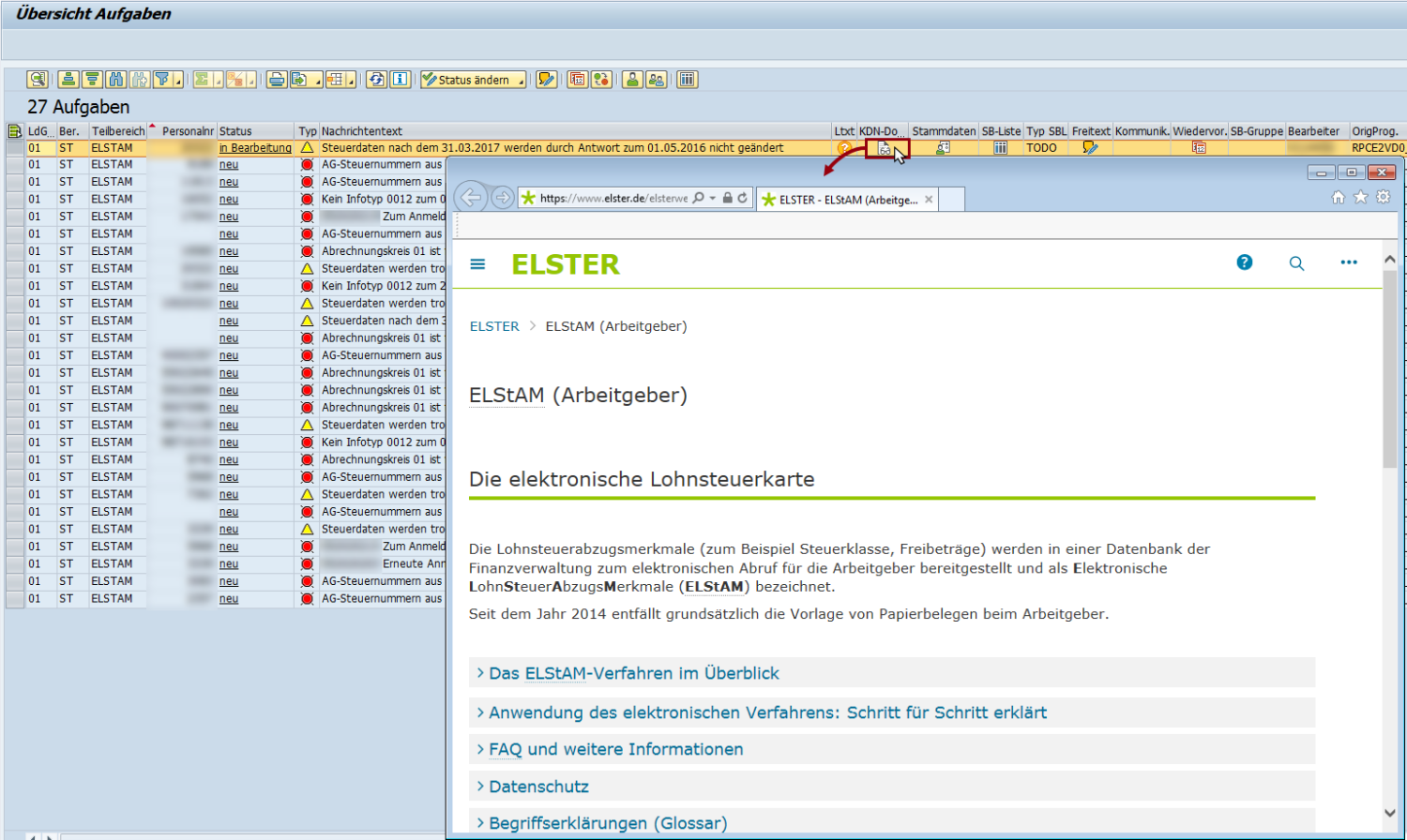Image resolution: width=1407 pixels, height=840 pixels.
Task: Click the toolbar calendar resubmission icon
Action: click(578, 80)
